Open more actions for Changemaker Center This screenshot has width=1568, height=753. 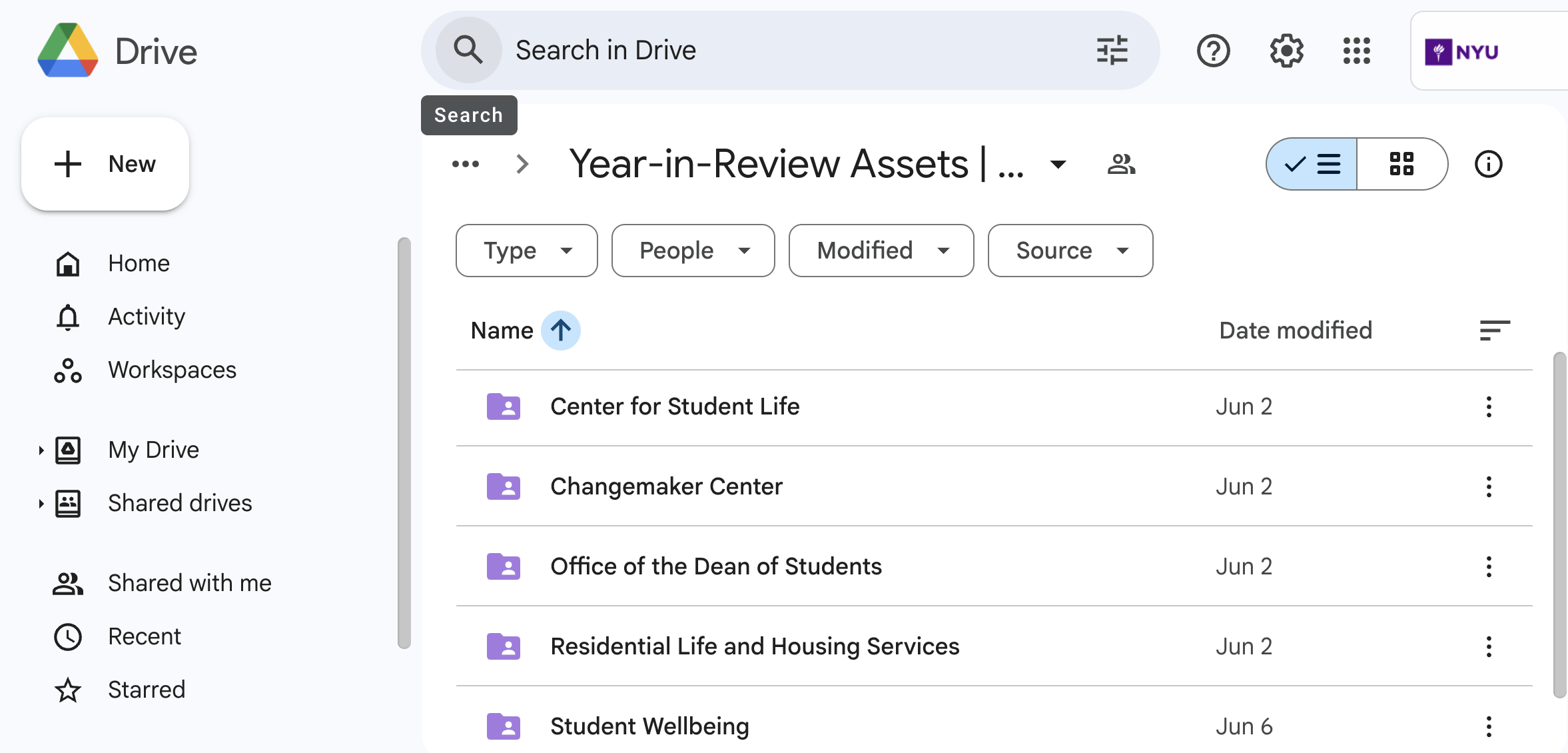pos(1489,486)
